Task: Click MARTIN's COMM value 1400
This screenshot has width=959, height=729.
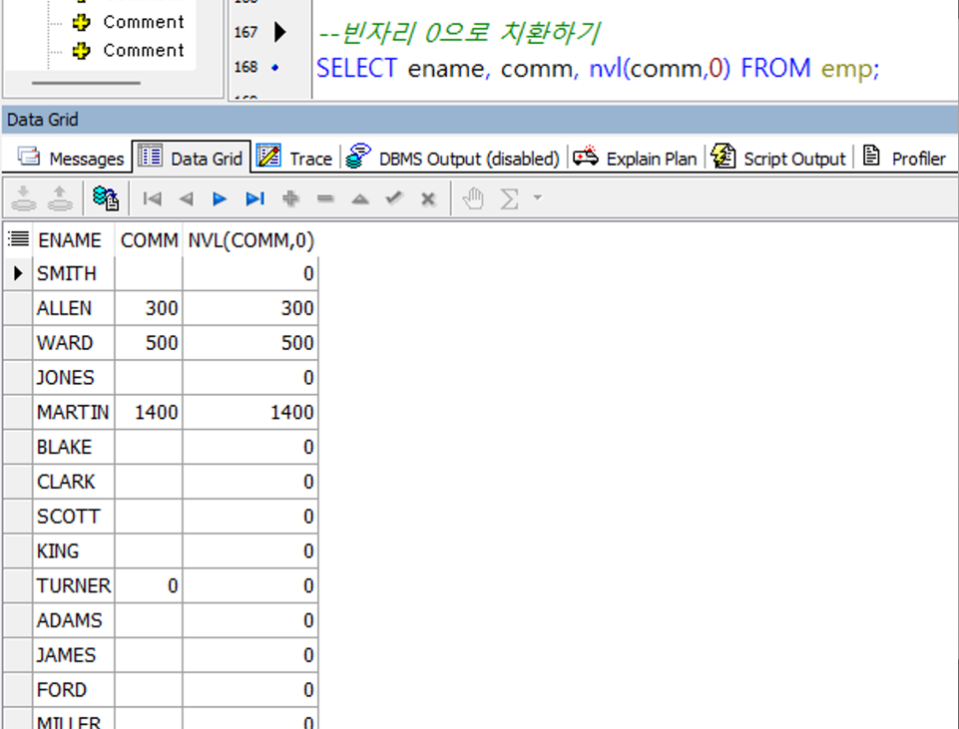Action: pos(149,412)
